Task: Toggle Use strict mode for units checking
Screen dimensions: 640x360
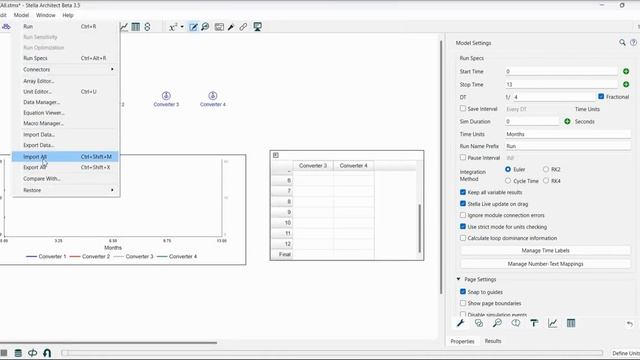Action: pos(463,226)
